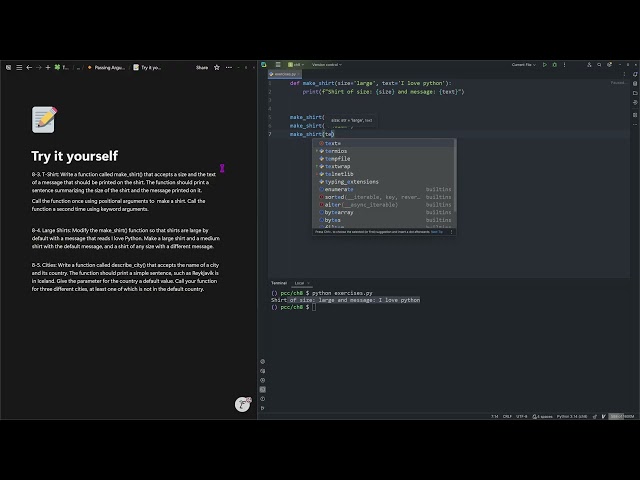This screenshot has width=640, height=480.
Task: Open the three-dot page options menu
Action: 229,67
